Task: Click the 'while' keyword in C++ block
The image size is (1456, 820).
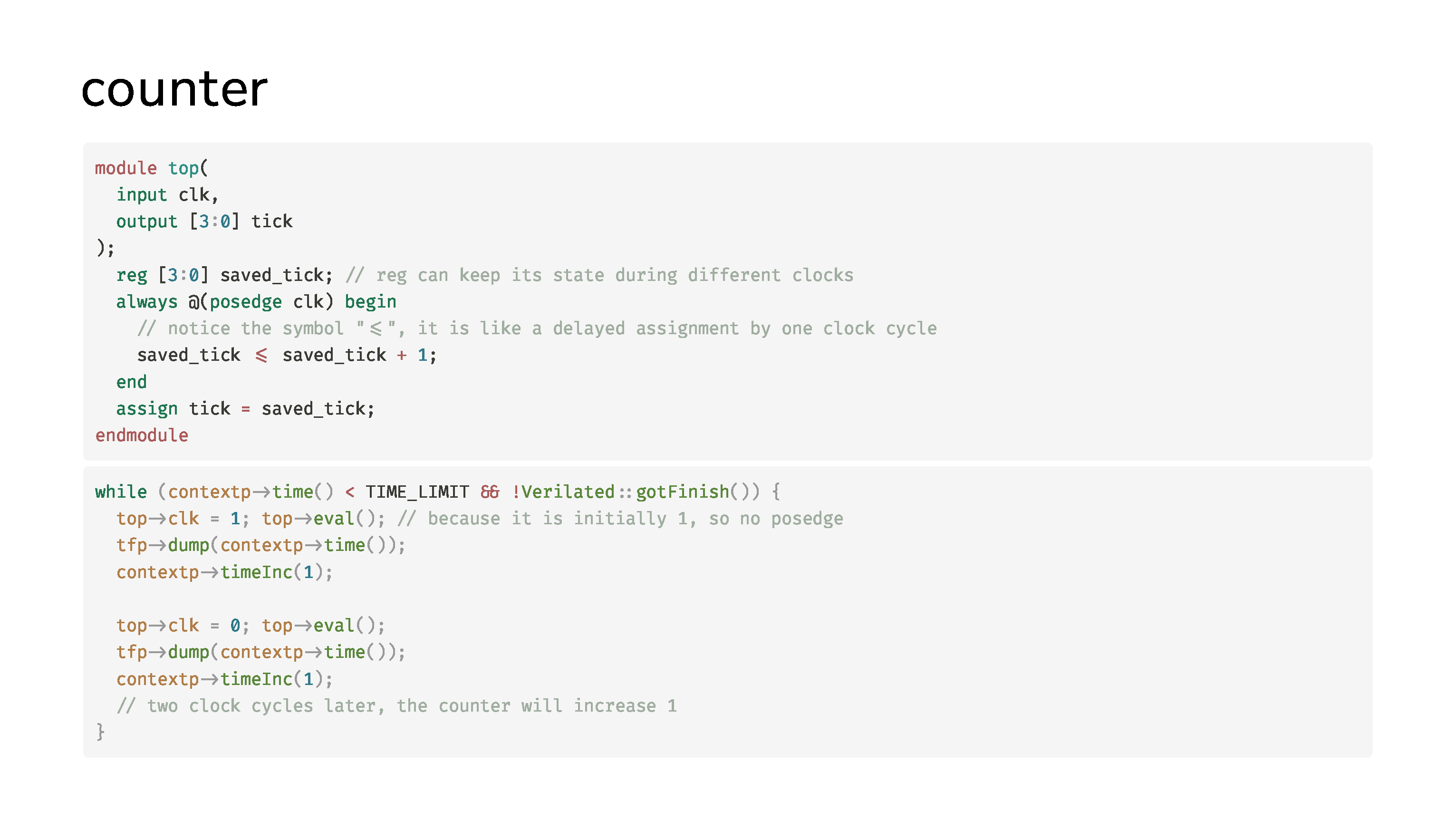Action: (120, 492)
